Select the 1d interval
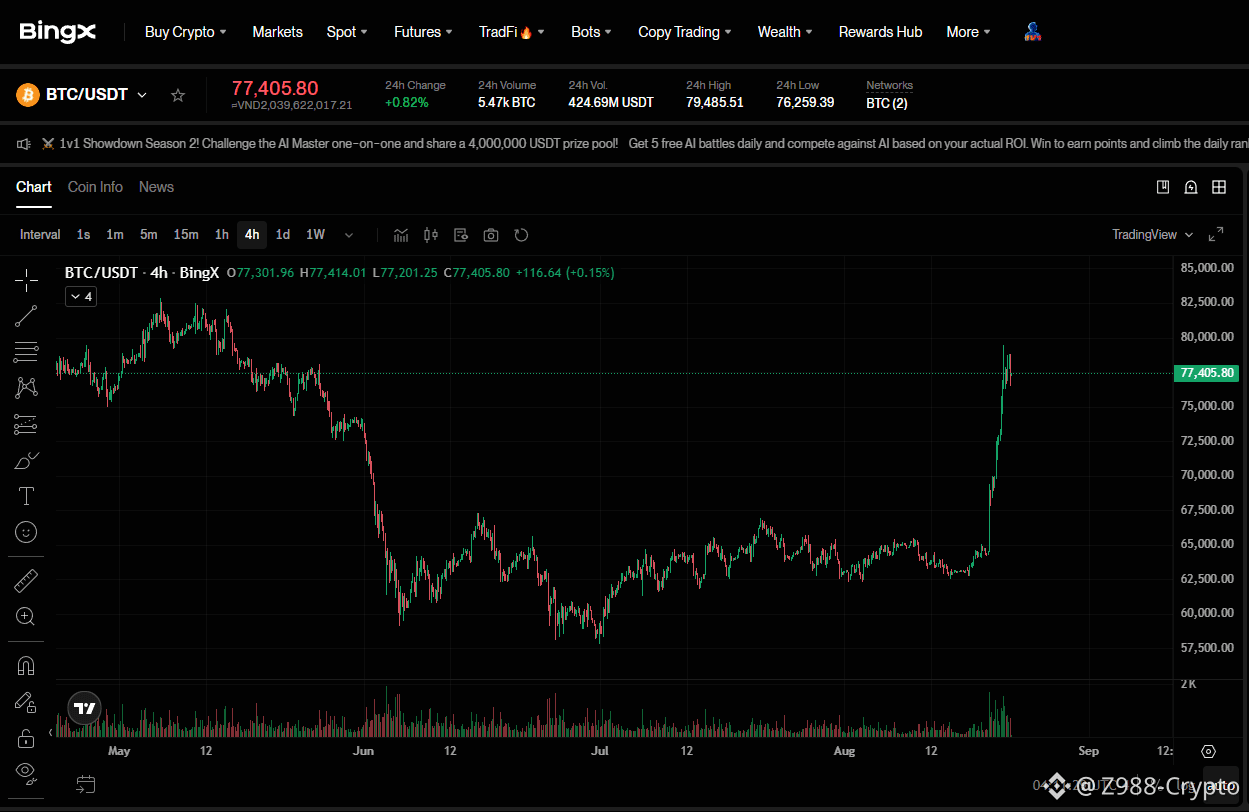 tap(283, 235)
